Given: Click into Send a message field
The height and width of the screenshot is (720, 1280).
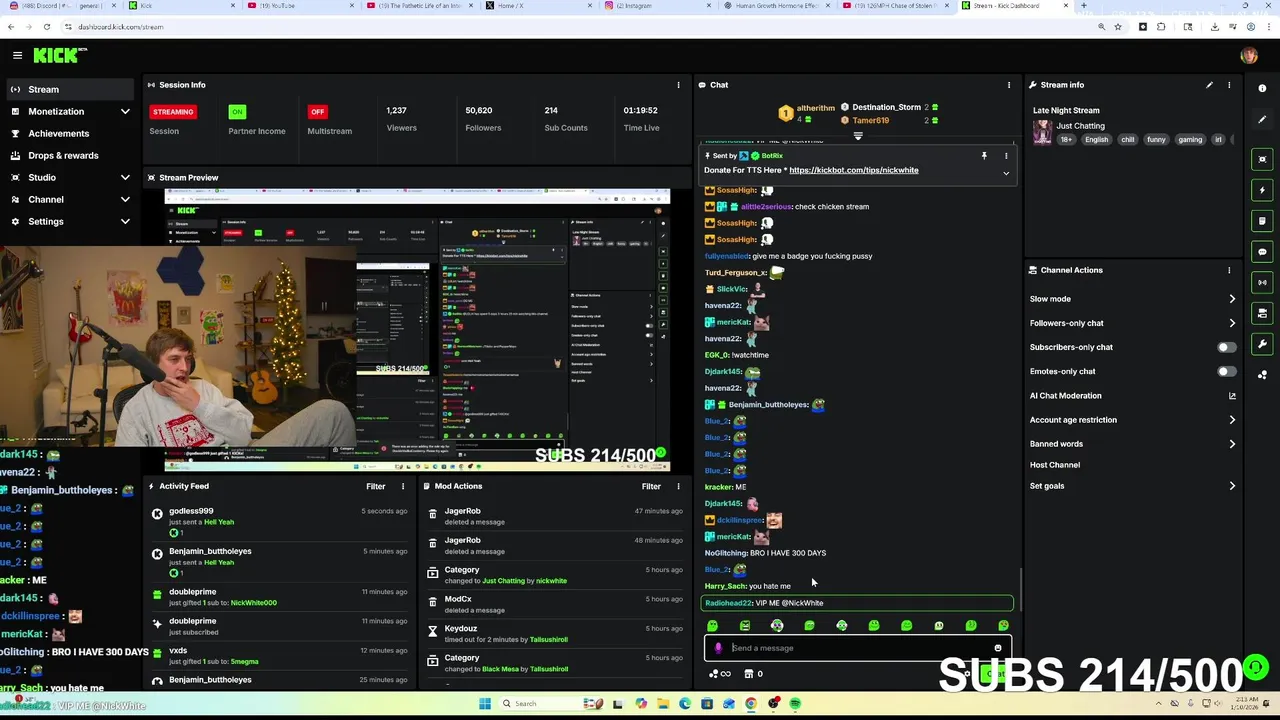Looking at the screenshot, I should click(858, 648).
